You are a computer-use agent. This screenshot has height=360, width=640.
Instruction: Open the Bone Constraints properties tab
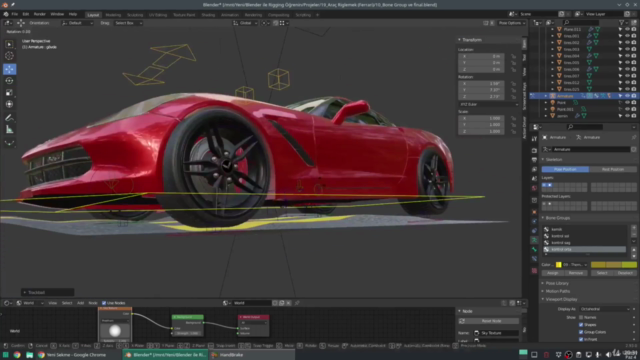[534, 258]
